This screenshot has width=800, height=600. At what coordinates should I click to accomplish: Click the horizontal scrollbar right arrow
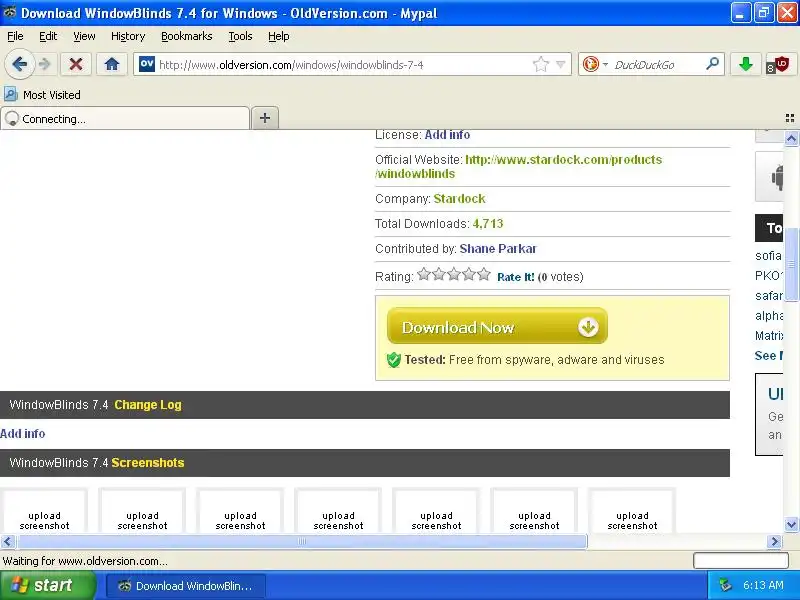point(774,541)
